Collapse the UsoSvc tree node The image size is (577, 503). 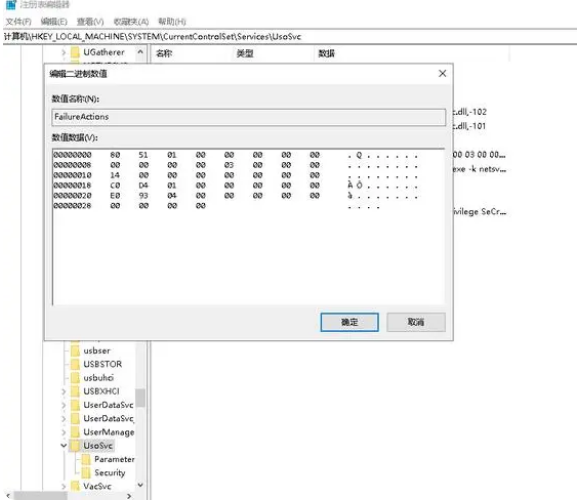point(63,446)
